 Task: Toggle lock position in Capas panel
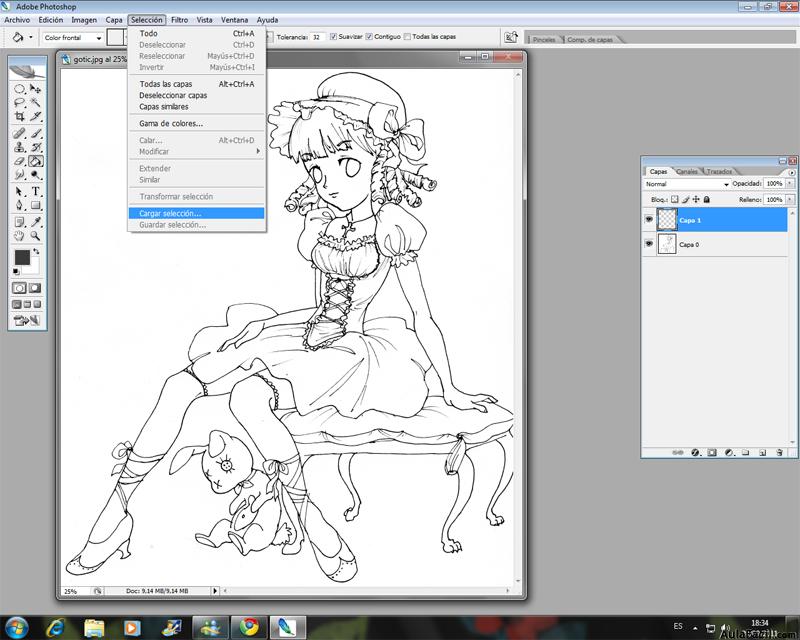coord(696,200)
